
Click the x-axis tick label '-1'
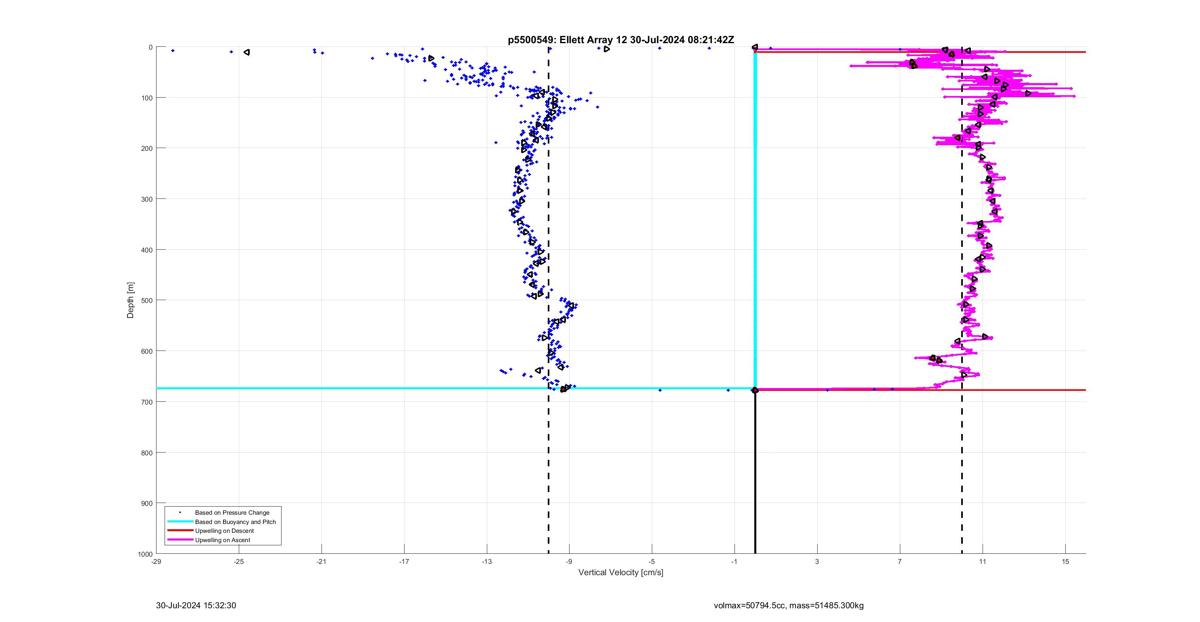735,562
